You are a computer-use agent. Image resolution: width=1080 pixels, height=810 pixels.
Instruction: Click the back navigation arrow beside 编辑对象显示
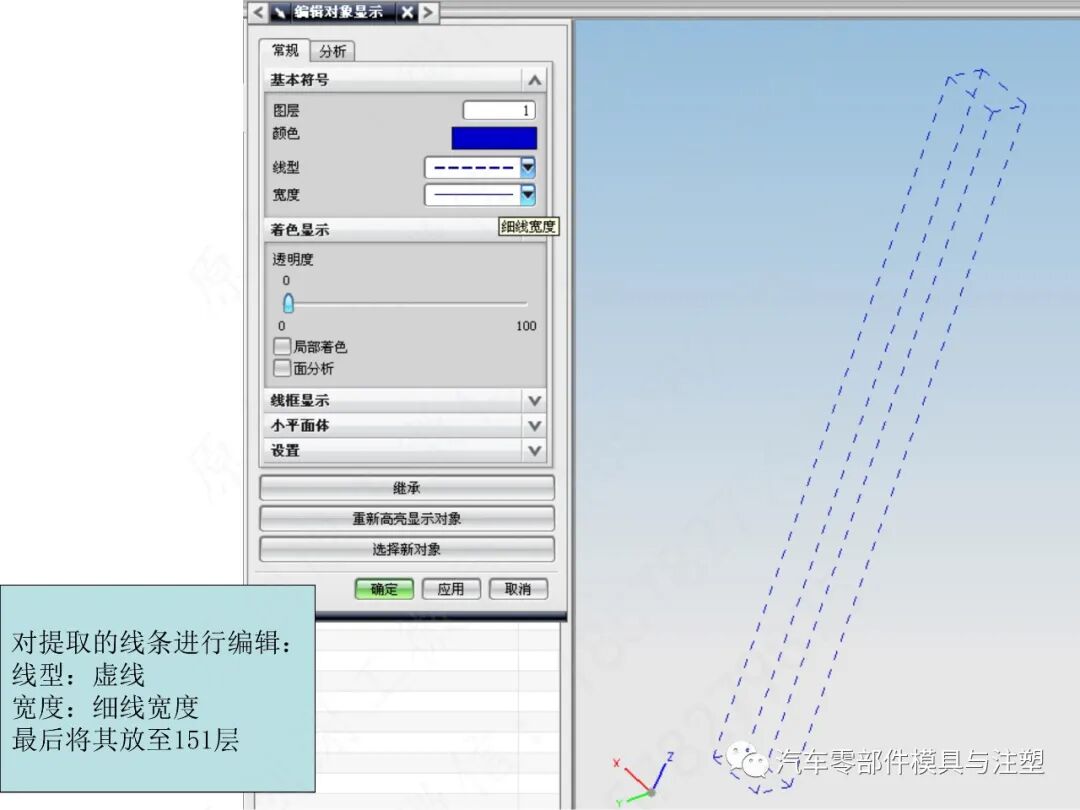pyautogui.click(x=257, y=13)
